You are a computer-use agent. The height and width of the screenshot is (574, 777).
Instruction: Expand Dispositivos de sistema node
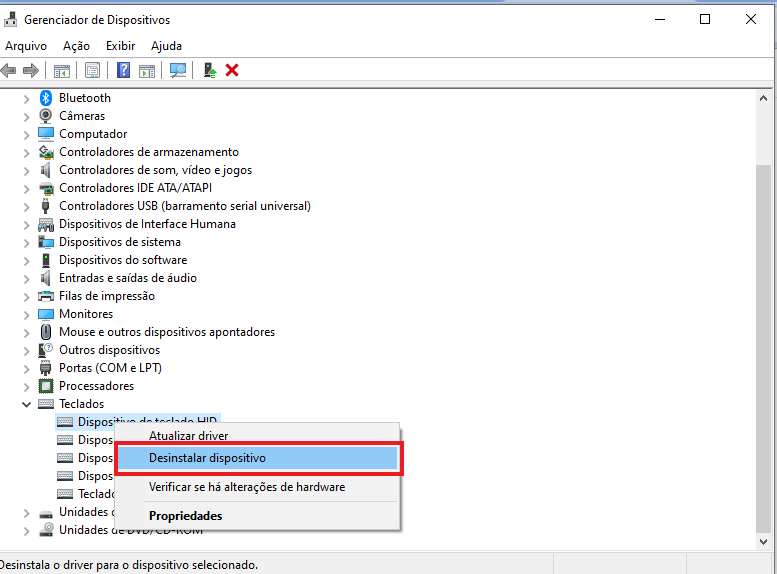[x=26, y=242]
